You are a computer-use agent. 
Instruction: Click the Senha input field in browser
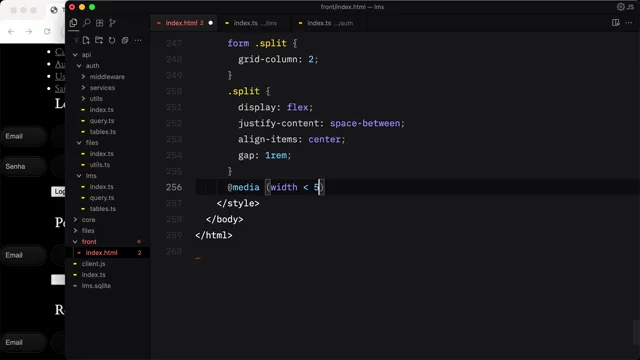[23, 167]
